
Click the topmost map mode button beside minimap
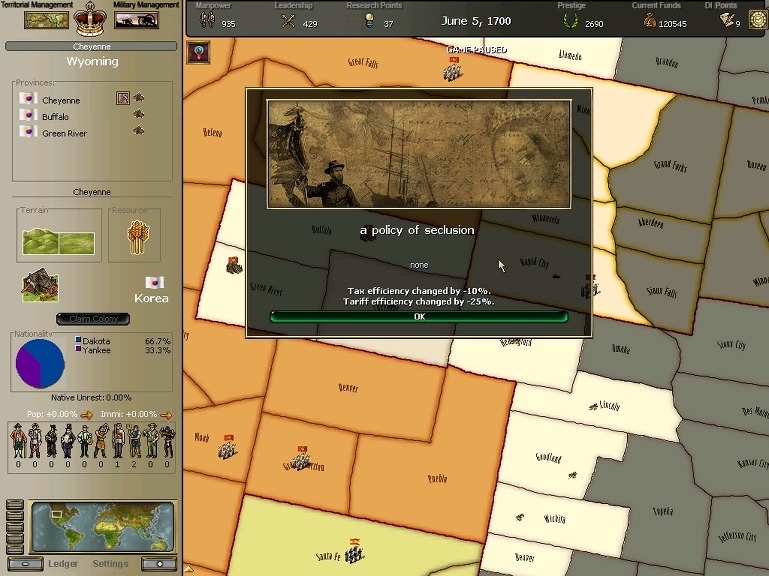point(15,504)
